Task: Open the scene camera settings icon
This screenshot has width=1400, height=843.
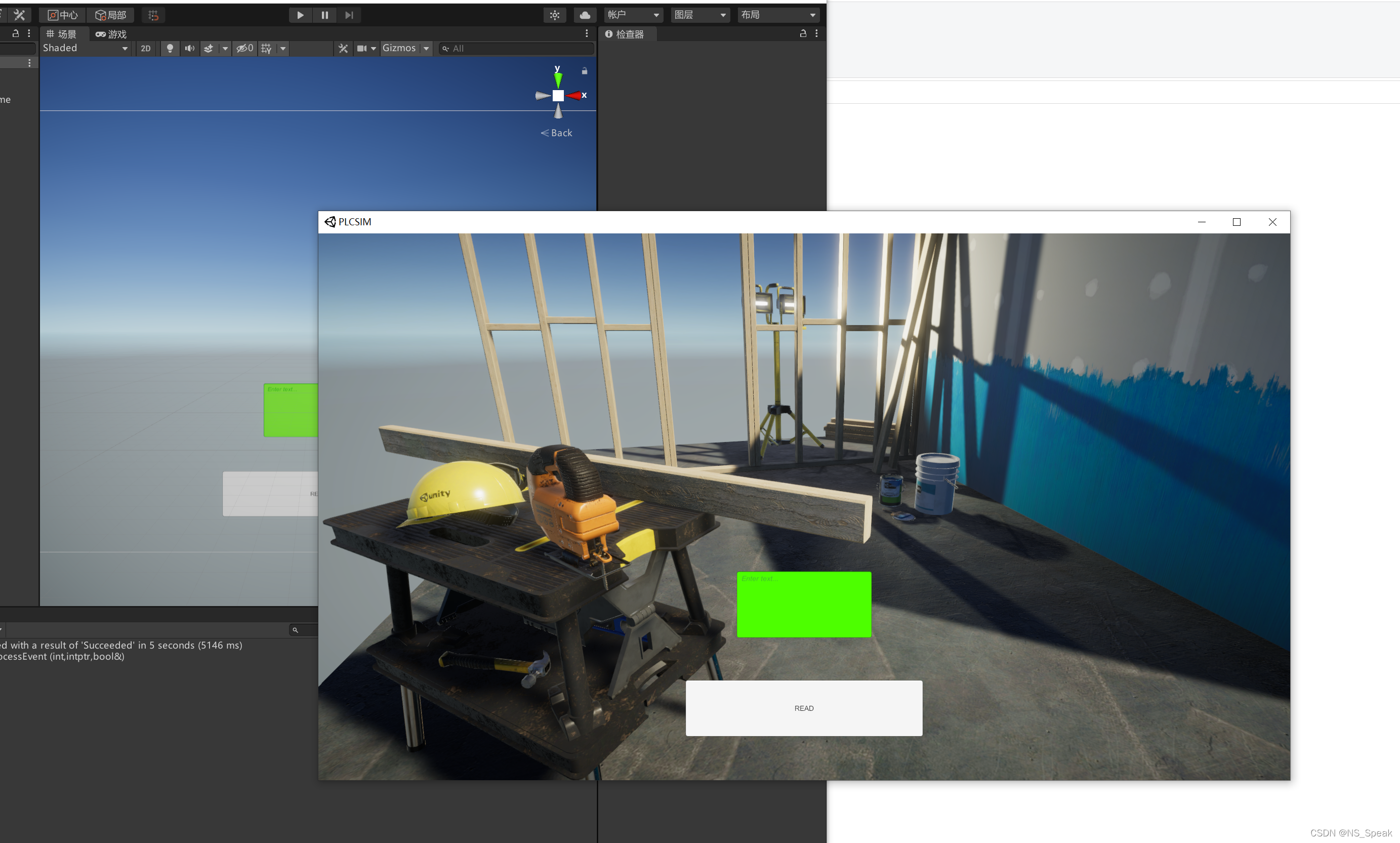Action: pyautogui.click(x=361, y=48)
